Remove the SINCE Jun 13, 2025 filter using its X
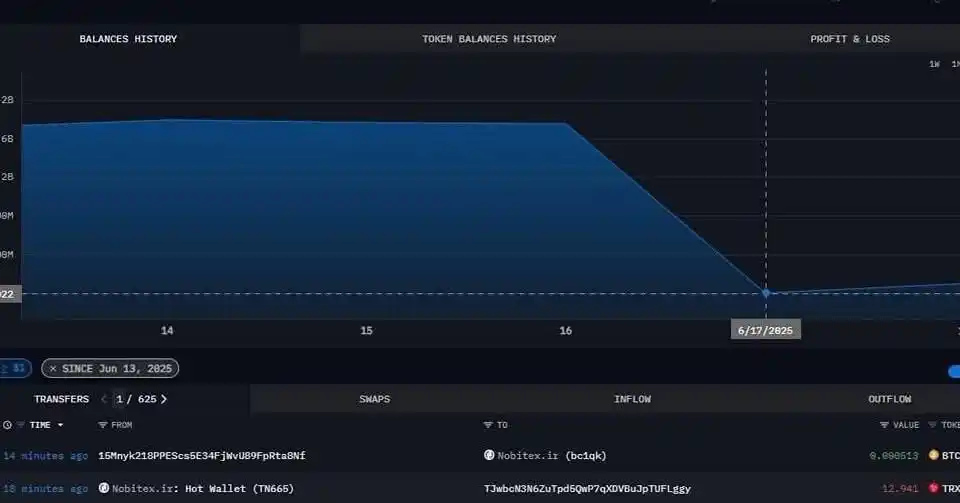The width and height of the screenshot is (960, 503). 53,368
